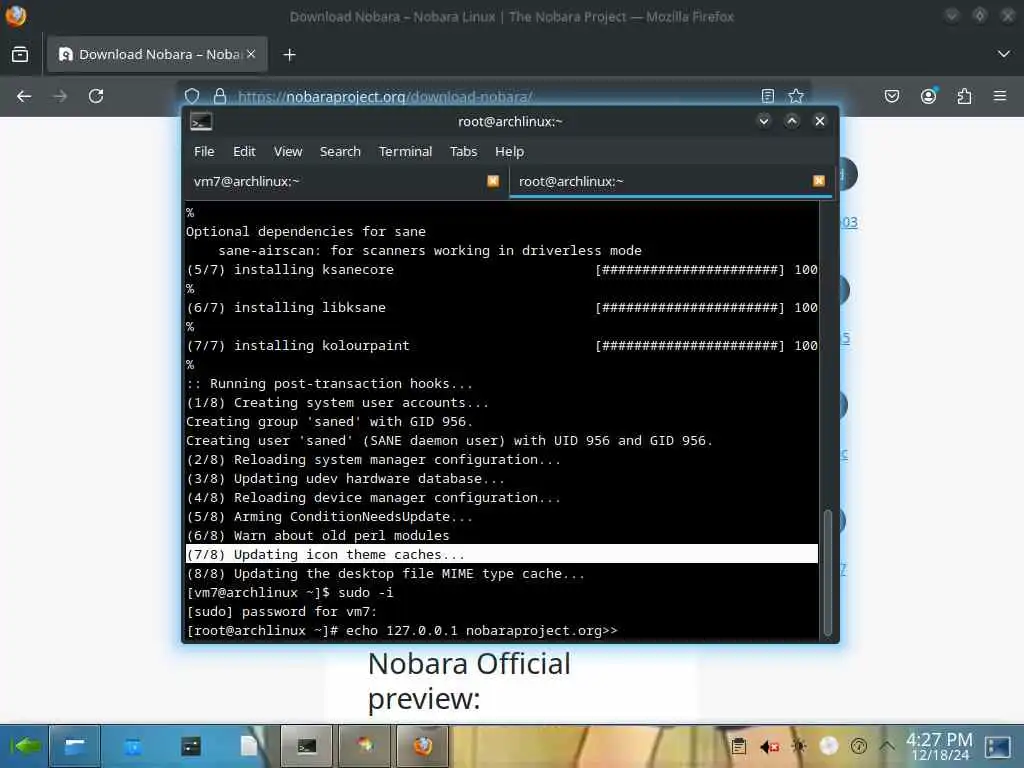Open the Firefox extensions puzzle icon
Screen dimensions: 1024x768
tap(964, 97)
